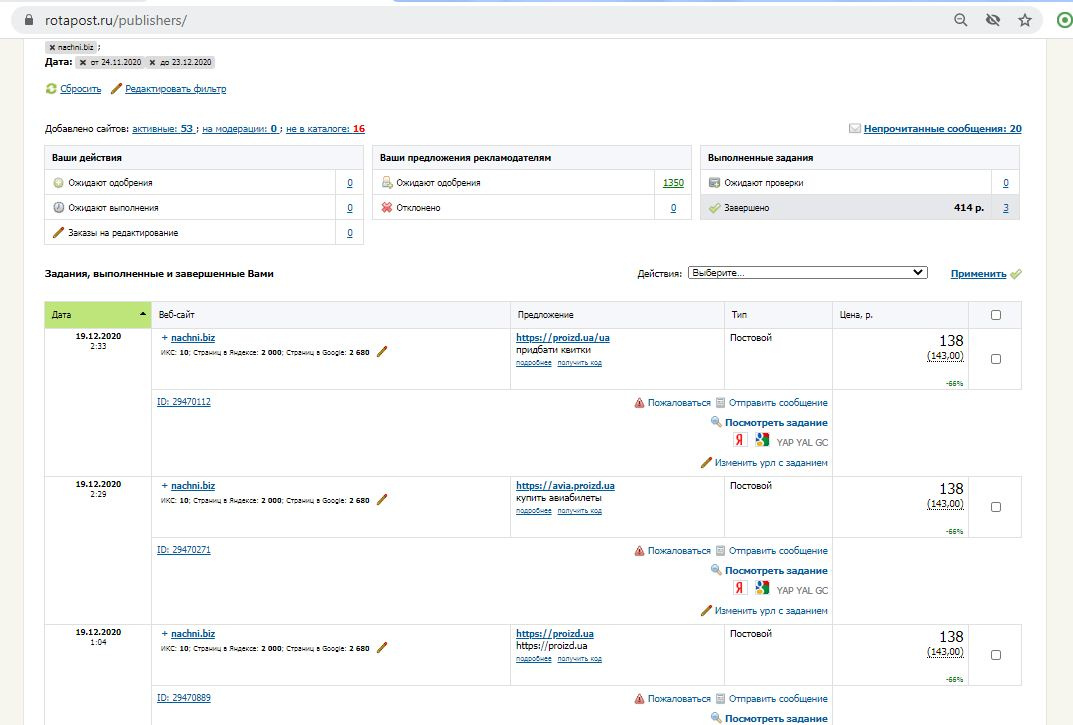Click edit pencil in row dated 19.12.2020 1:04

[382, 648]
